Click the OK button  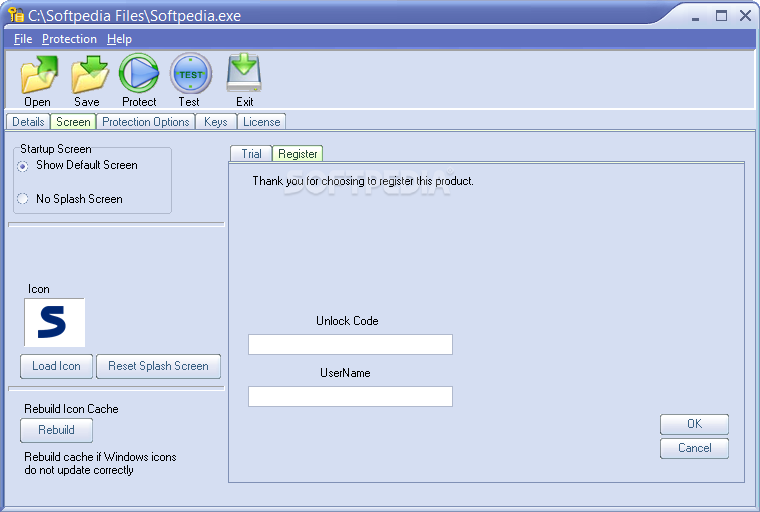(x=694, y=424)
